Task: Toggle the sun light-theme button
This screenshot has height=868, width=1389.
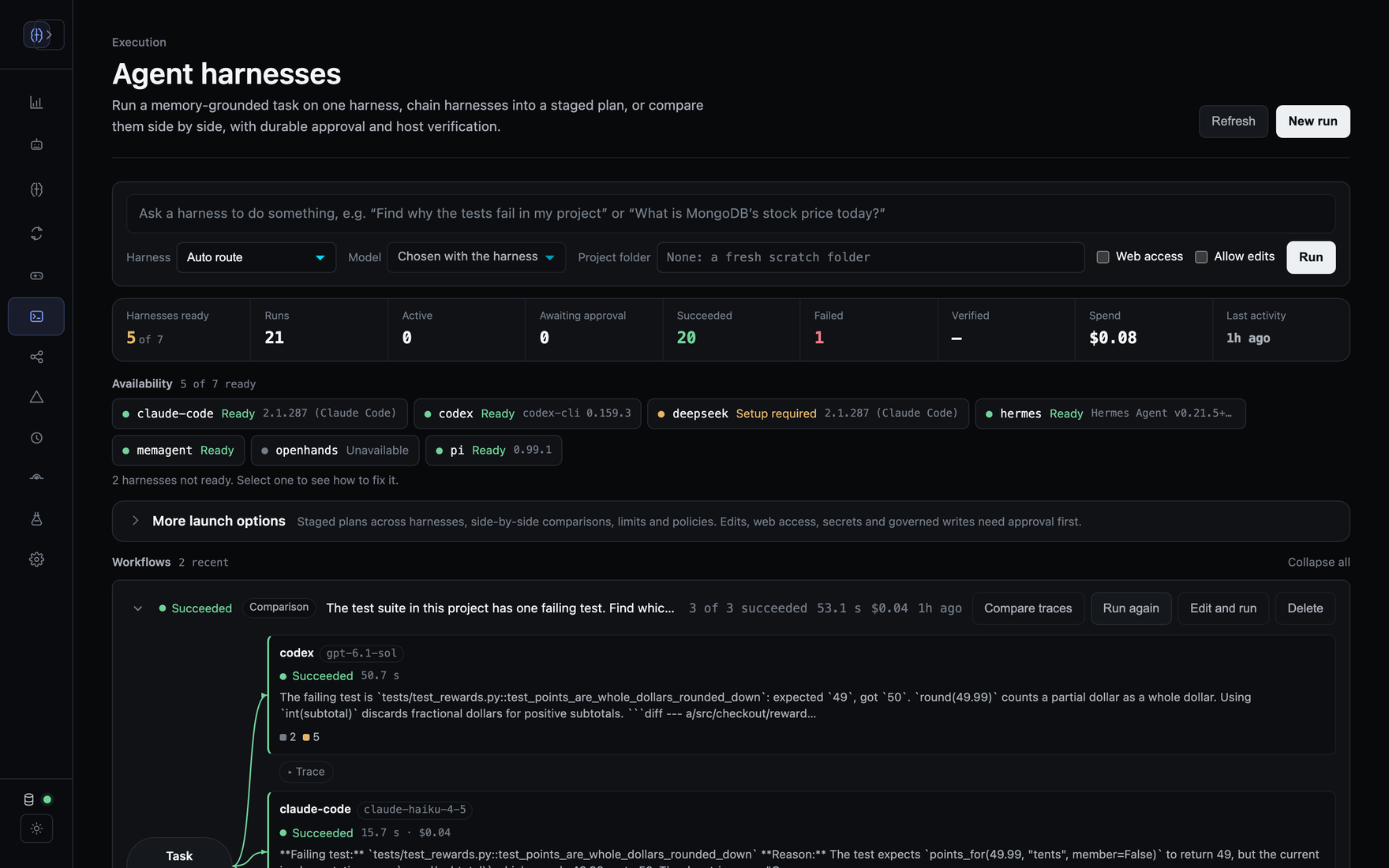Action: click(36, 829)
